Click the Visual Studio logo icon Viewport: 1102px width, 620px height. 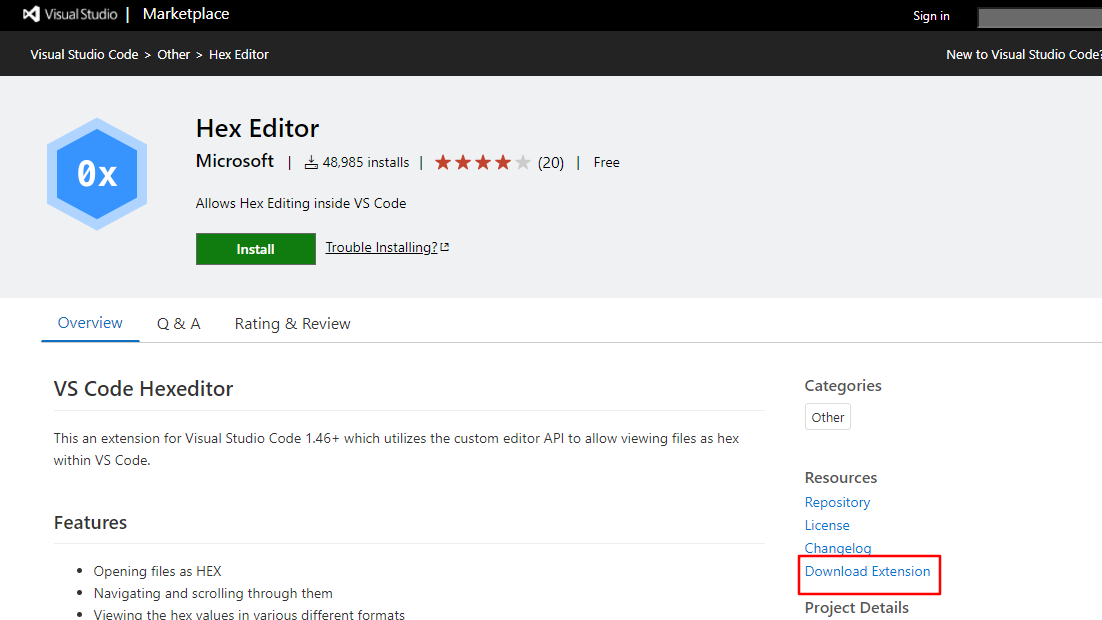pyautogui.click(x=32, y=14)
